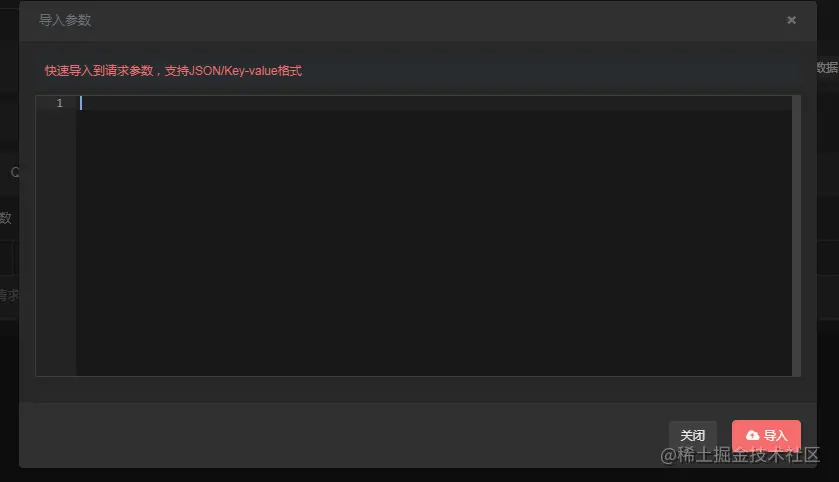Click the cut-off 数 tab at left edge
This screenshot has width=839, height=482.
(x=5, y=218)
